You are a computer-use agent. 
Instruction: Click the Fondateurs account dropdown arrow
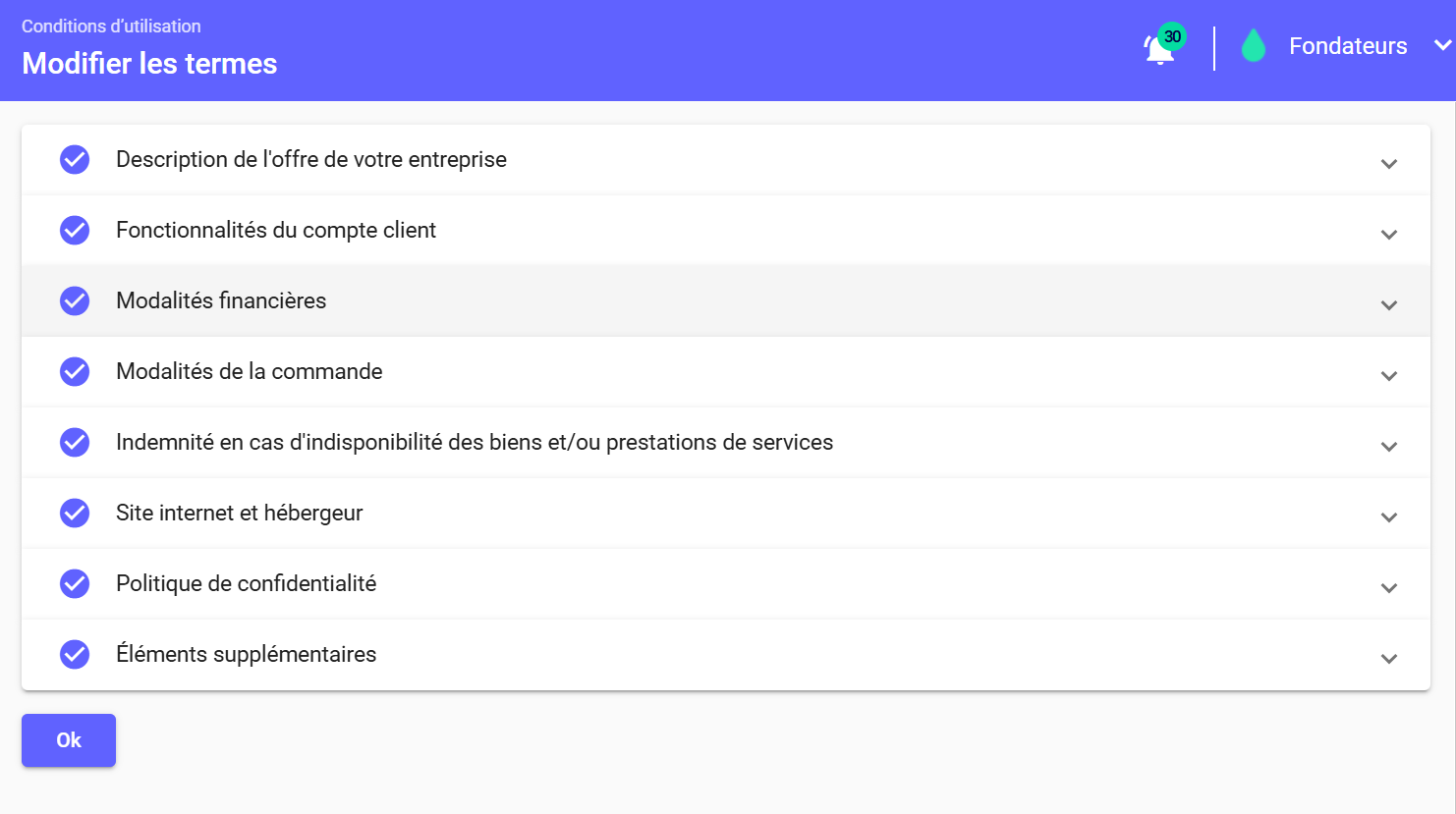[x=1442, y=45]
